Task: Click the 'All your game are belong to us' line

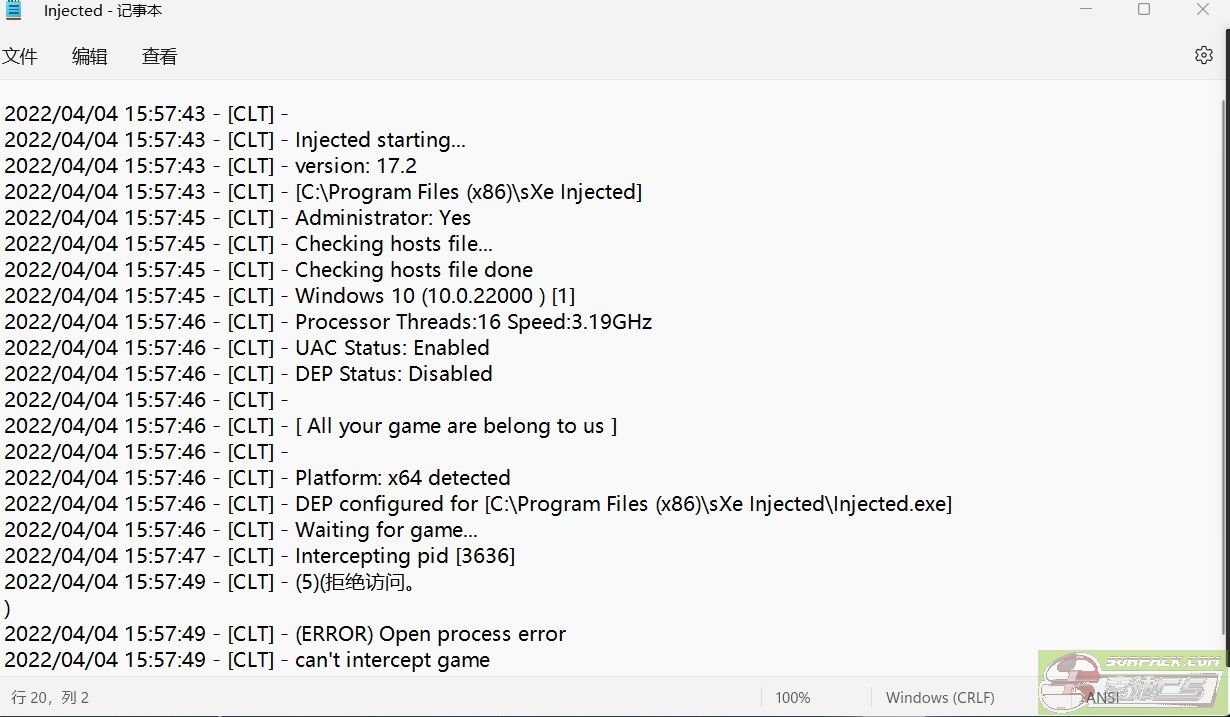Action: point(456,426)
